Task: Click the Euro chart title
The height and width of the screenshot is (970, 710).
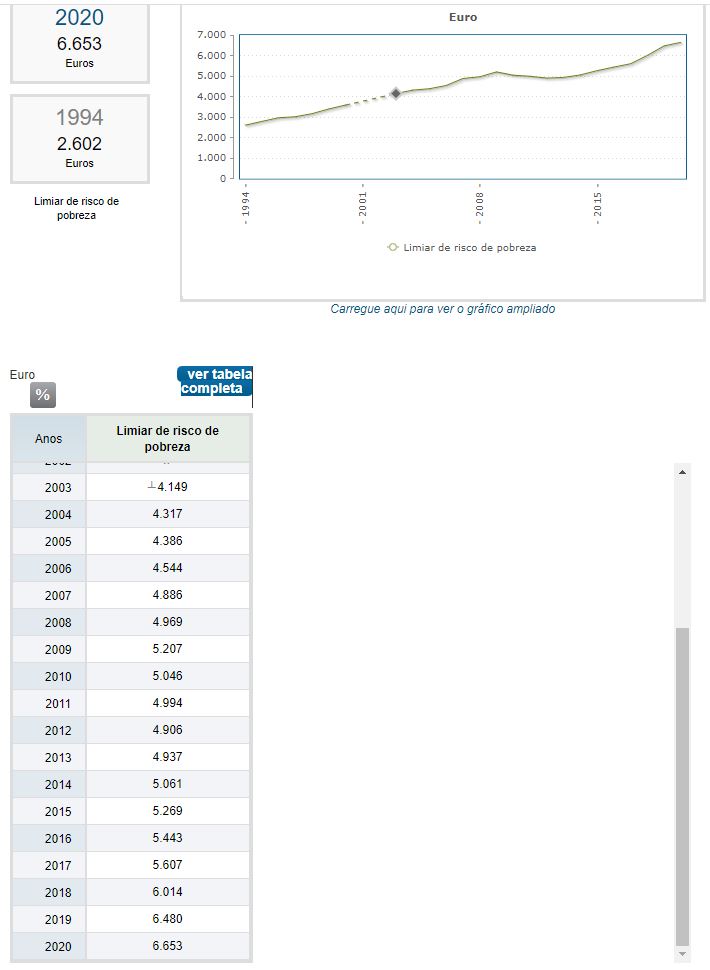Action: tap(463, 17)
